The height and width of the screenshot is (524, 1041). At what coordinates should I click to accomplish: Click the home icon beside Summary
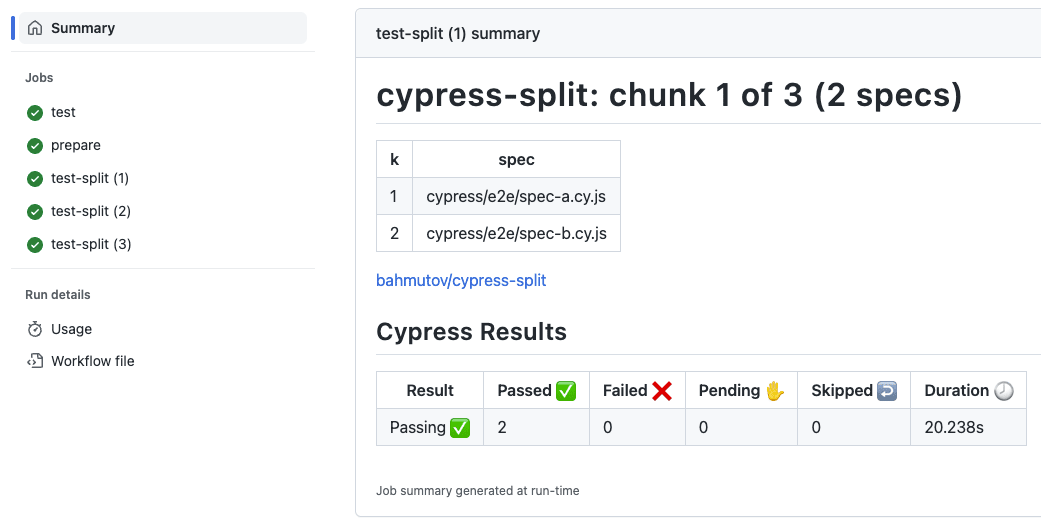pyautogui.click(x=35, y=28)
